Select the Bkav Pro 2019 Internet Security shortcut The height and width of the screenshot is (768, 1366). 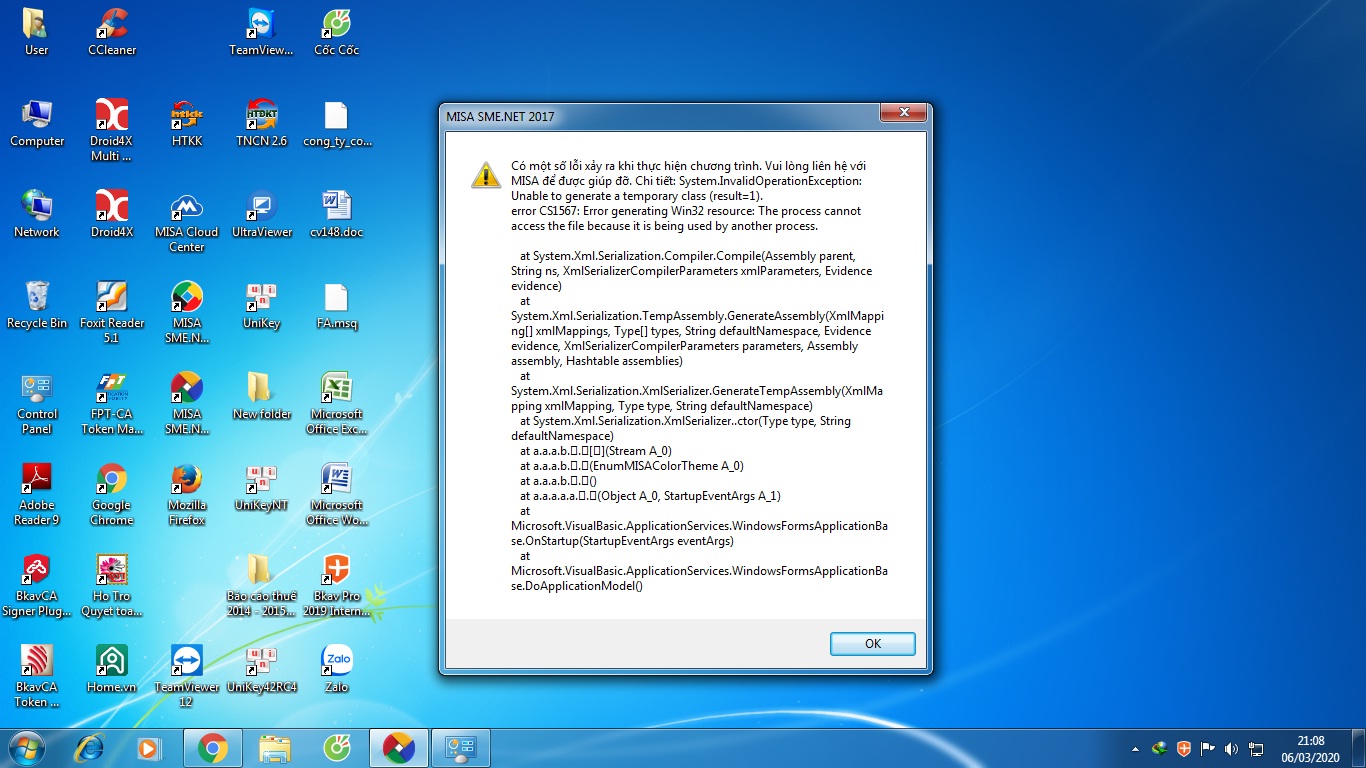[337, 585]
